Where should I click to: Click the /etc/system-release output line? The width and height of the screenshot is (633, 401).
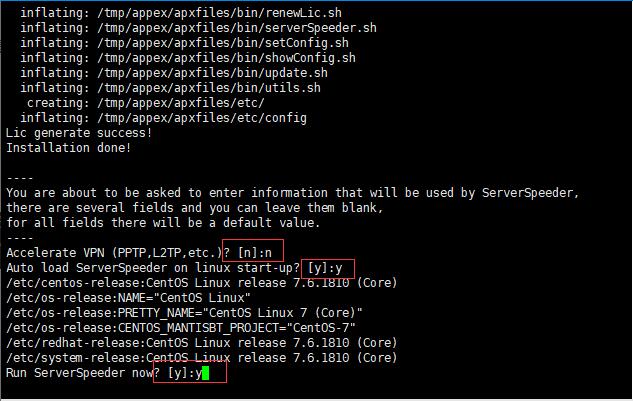199,358
